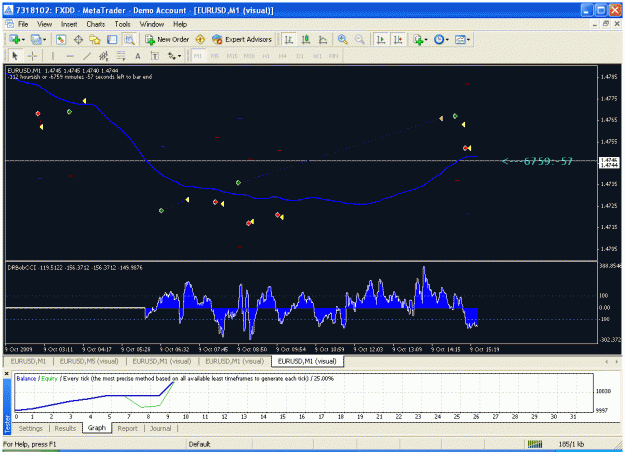This screenshot has height=452, width=625.
Task: Select the Trendline drawing tool
Action: [87, 56]
